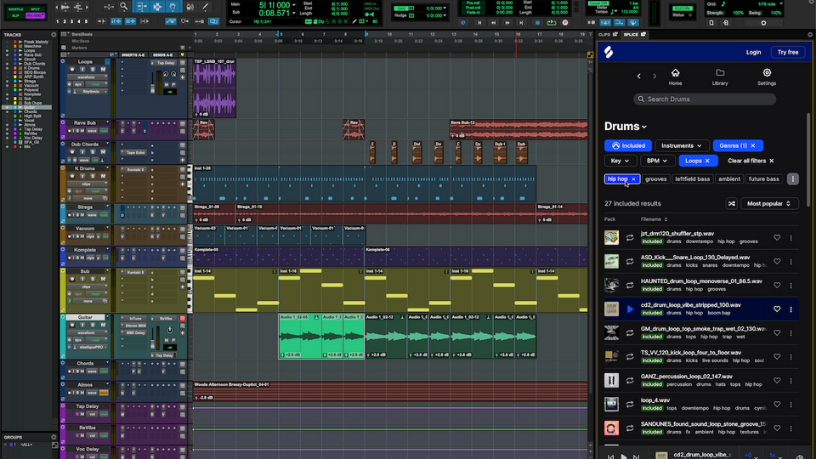Click the transport Record button
This screenshot has width=816, height=459.
tap(566, 23)
